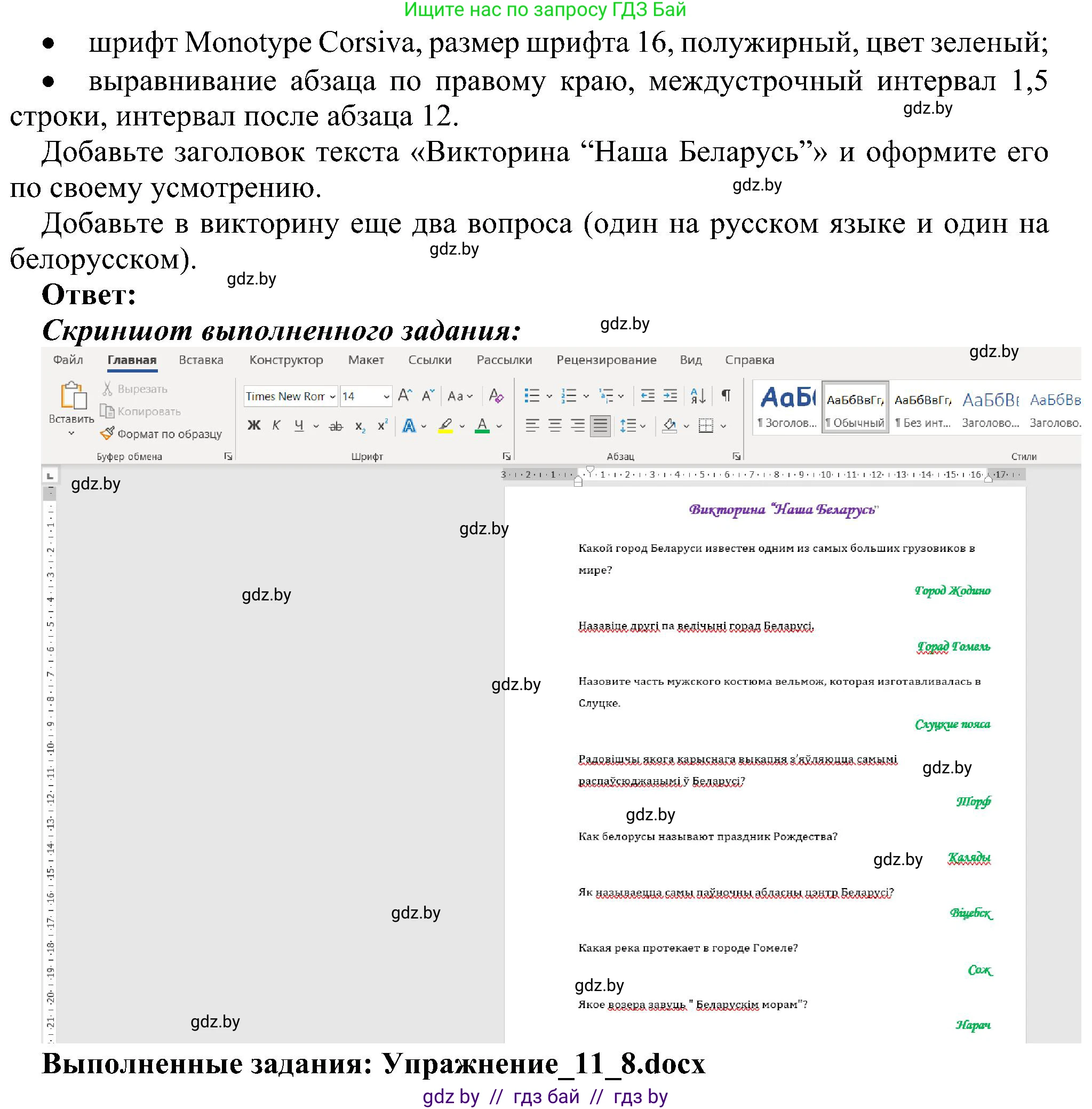The image size is (1092, 1109).
Task: Click the borders icon
Action: click(706, 426)
